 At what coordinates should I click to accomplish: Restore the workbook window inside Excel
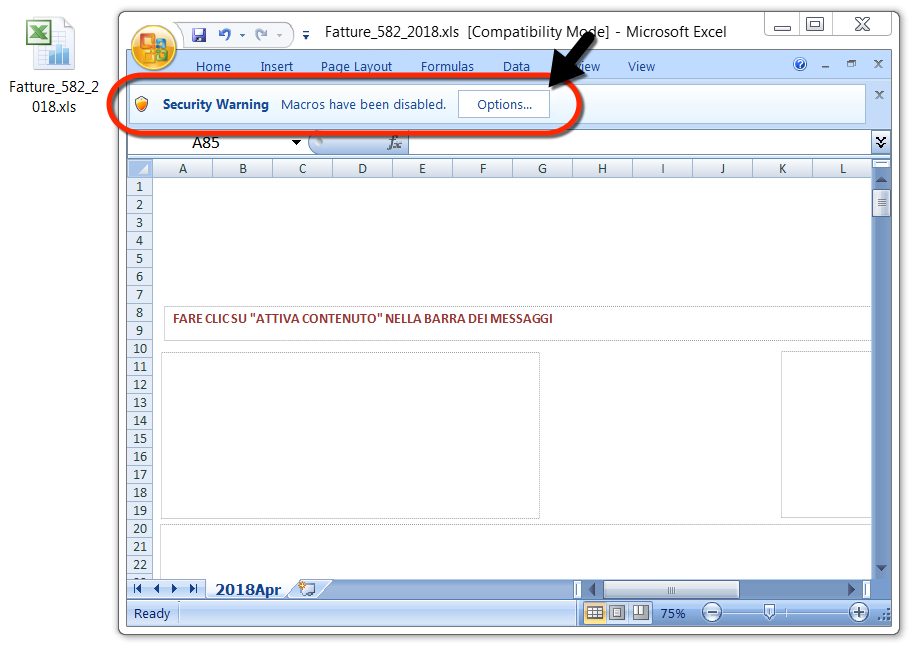pos(852,64)
